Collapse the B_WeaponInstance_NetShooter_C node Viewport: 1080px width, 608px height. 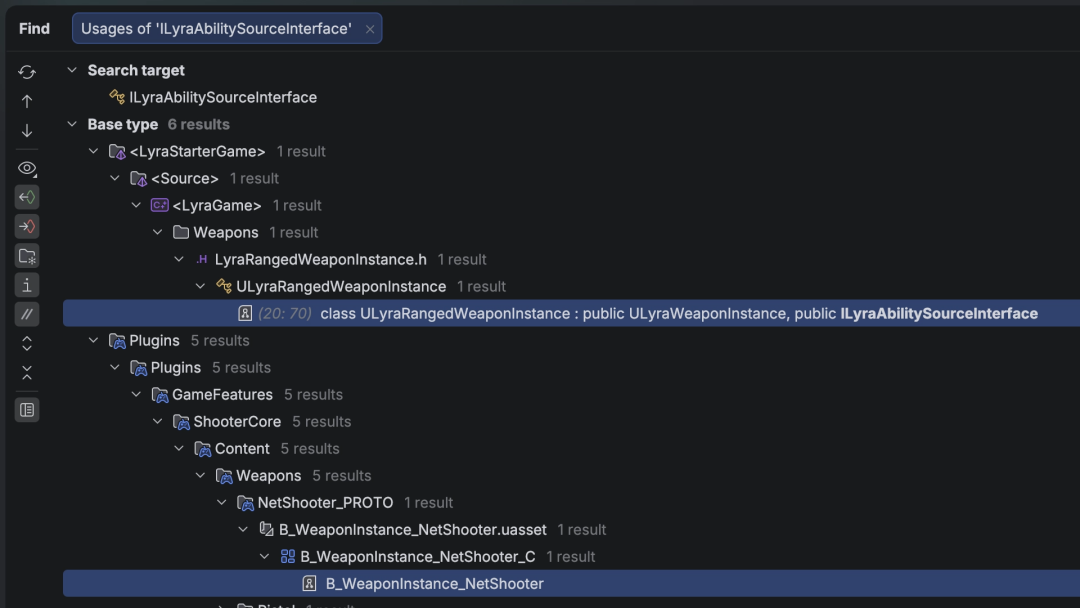click(x=264, y=556)
